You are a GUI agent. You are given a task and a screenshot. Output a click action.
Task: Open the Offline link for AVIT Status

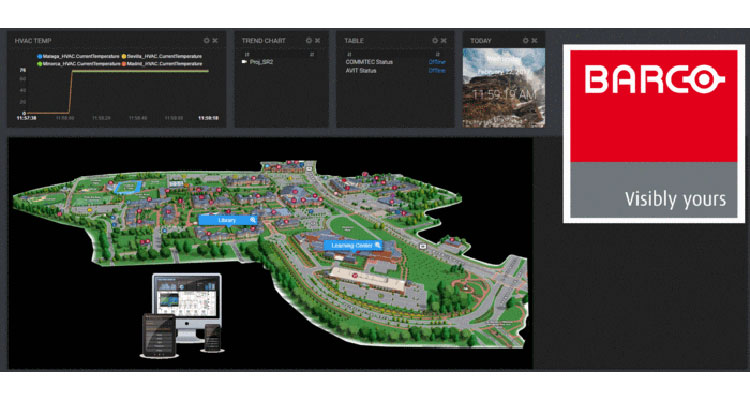(437, 71)
